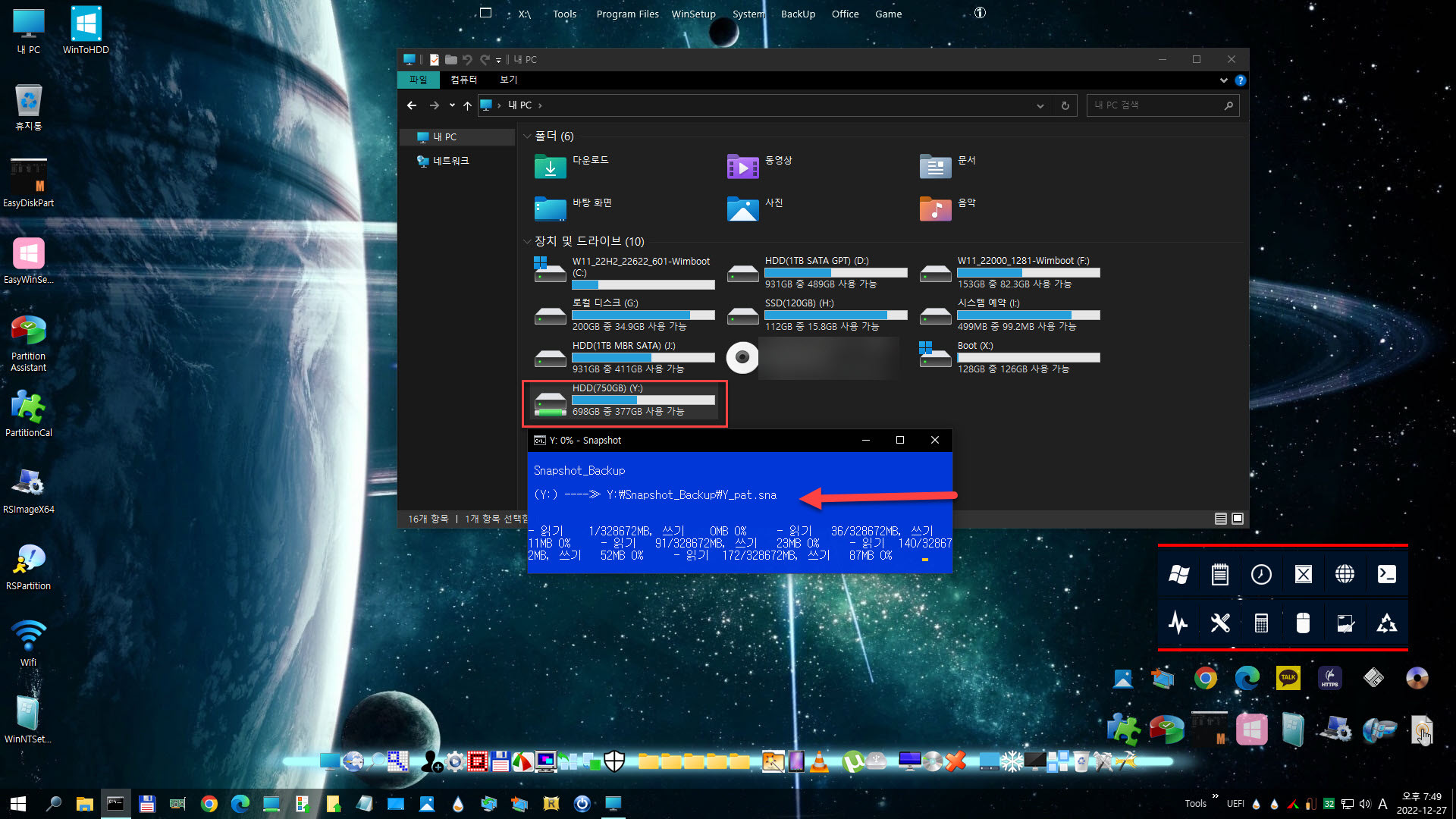
Task: Open the 다운로드 folder
Action: click(573, 165)
